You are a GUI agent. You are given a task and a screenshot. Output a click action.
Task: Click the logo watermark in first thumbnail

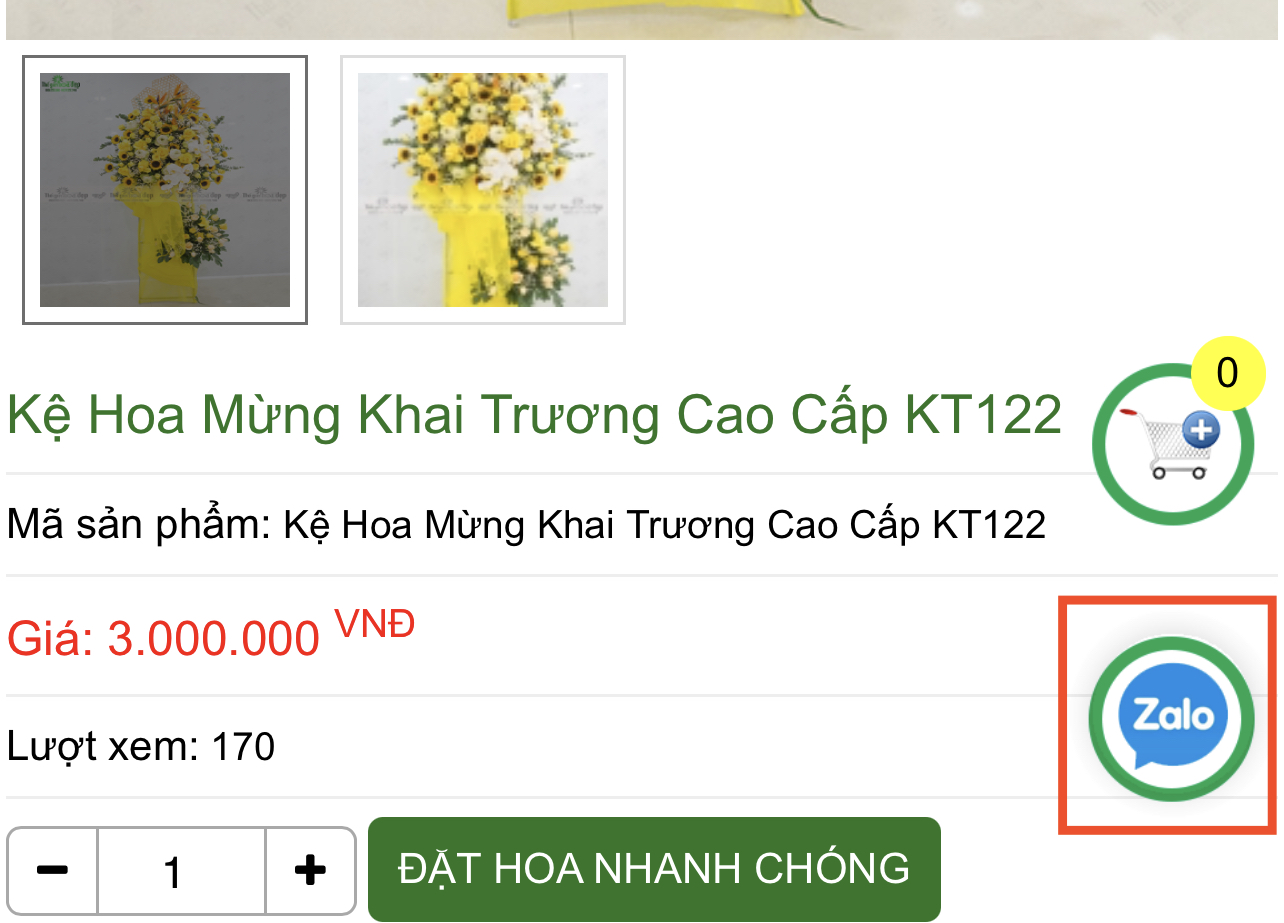(x=62, y=84)
